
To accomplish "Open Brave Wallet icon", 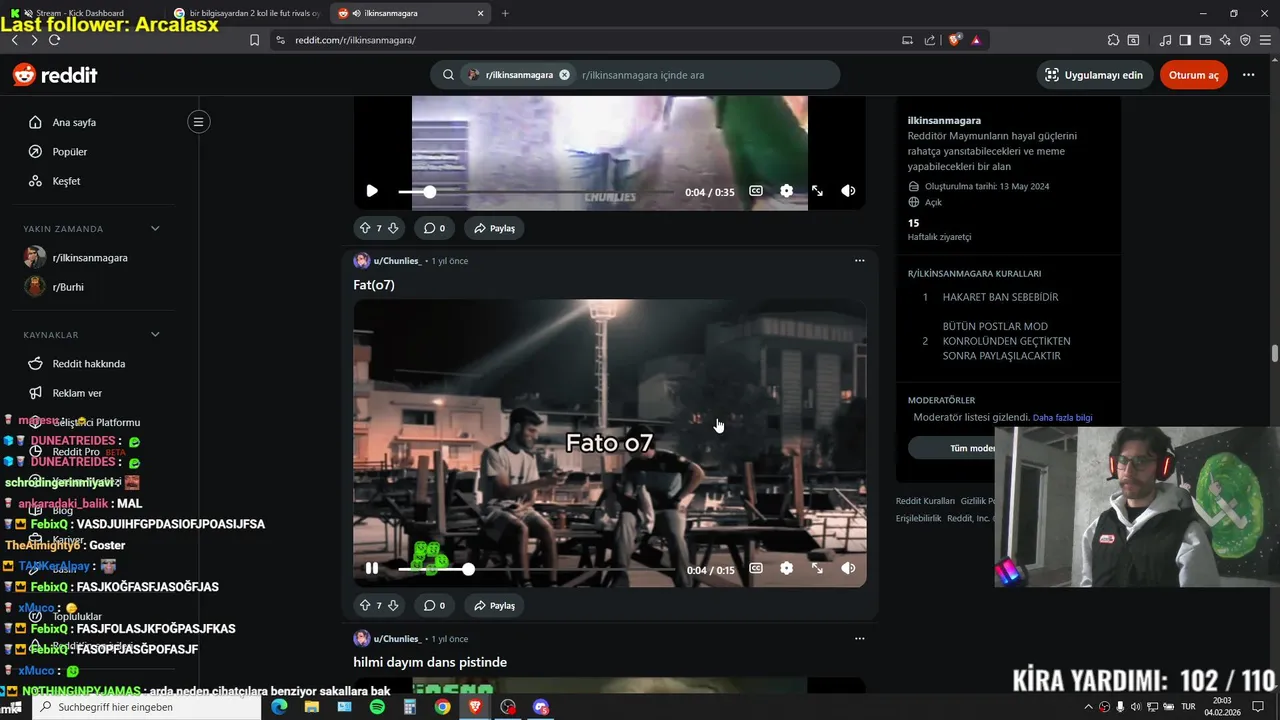I will coord(1205,40).
